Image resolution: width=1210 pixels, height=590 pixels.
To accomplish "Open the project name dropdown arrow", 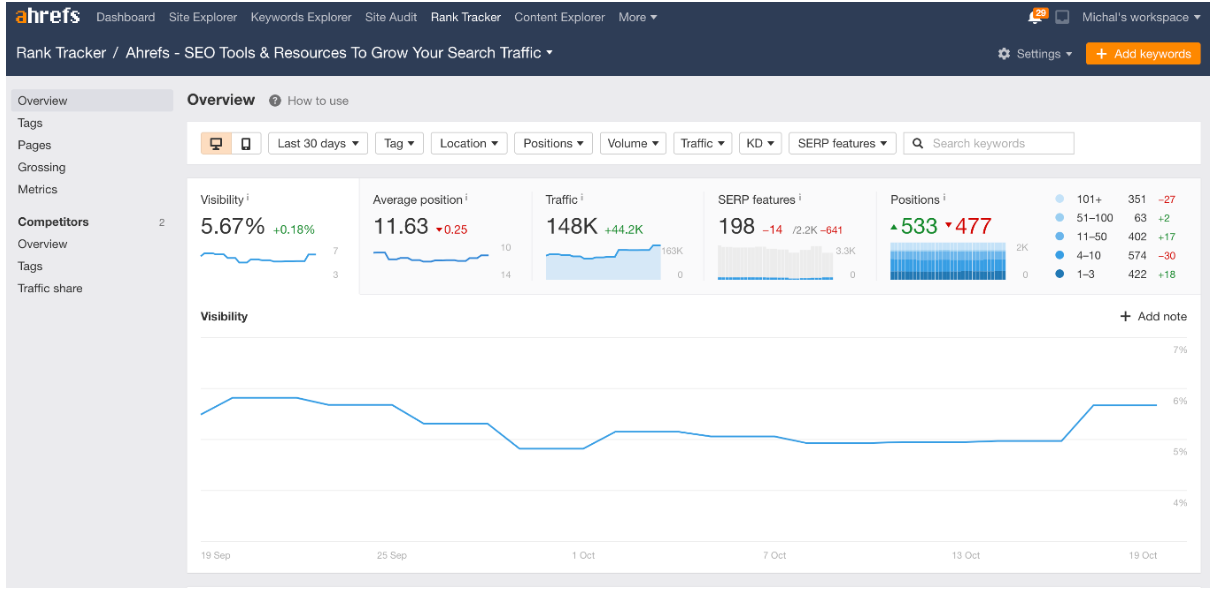I will tap(549, 53).
